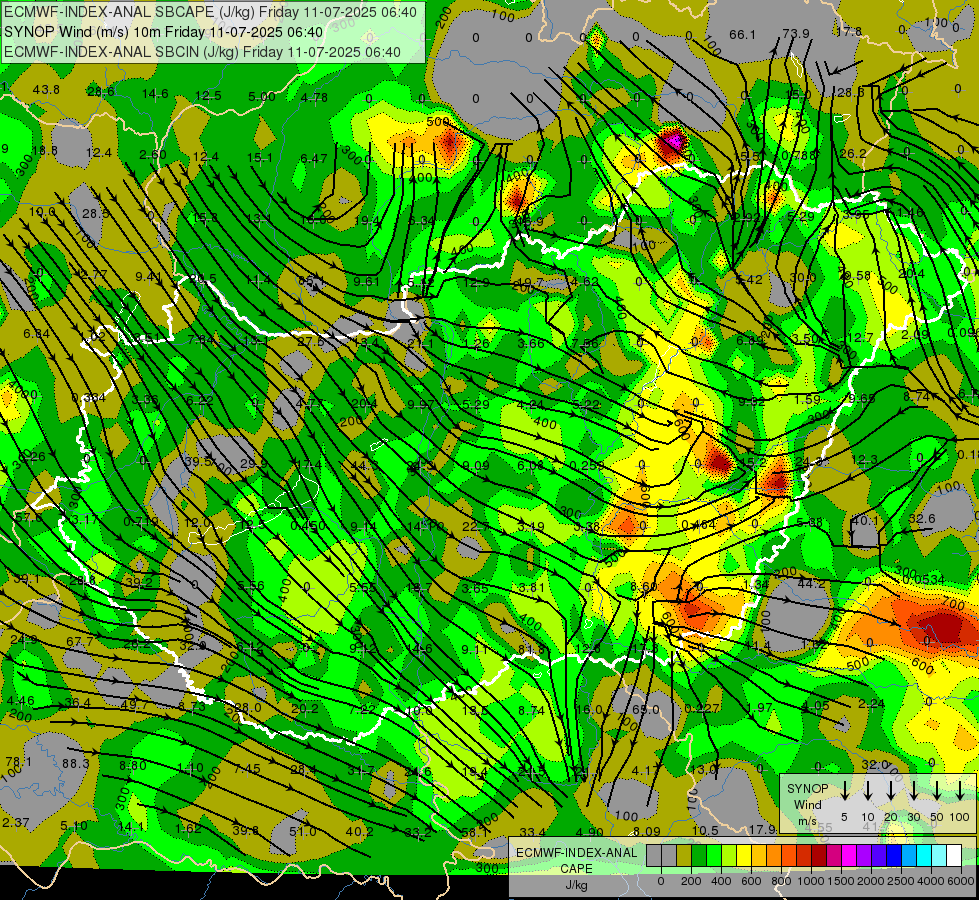Image resolution: width=979 pixels, height=900 pixels.
Task: Click the '43.8' value at top left
Action: (x=46, y=90)
